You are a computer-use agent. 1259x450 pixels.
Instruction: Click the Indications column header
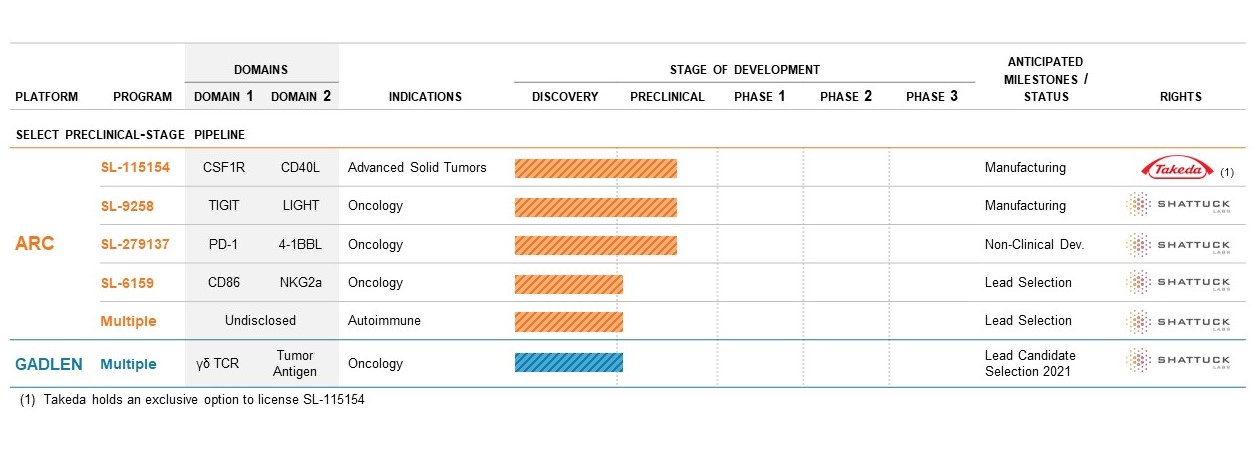425,97
